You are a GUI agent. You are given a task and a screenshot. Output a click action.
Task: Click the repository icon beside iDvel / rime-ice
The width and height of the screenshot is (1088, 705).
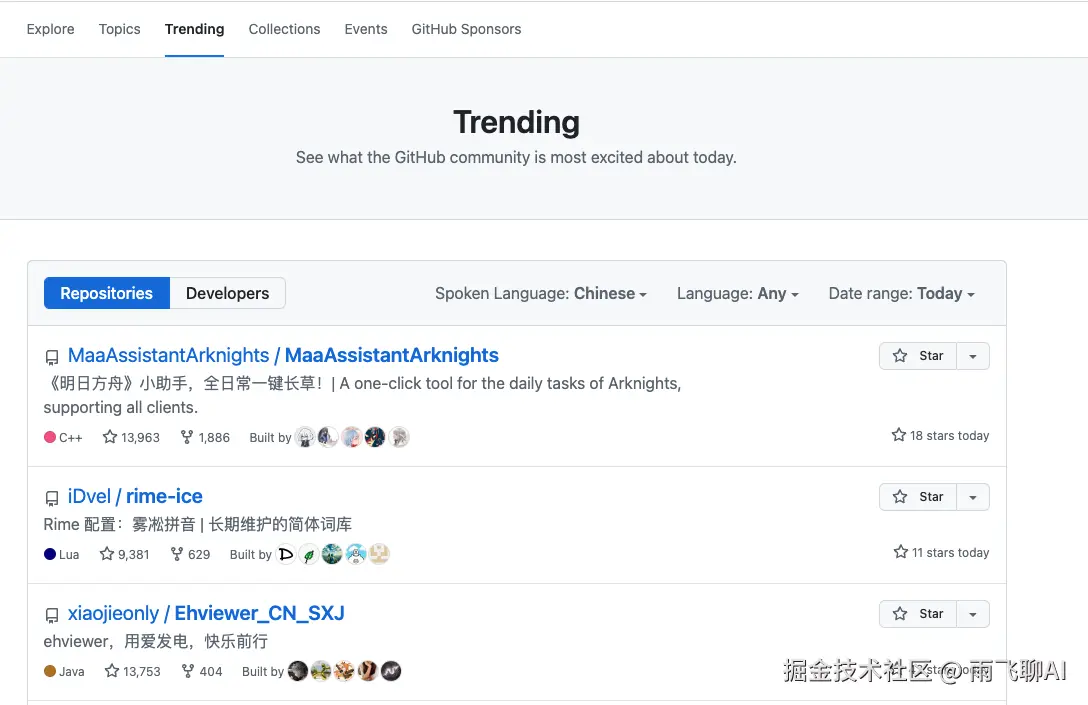click(51, 498)
